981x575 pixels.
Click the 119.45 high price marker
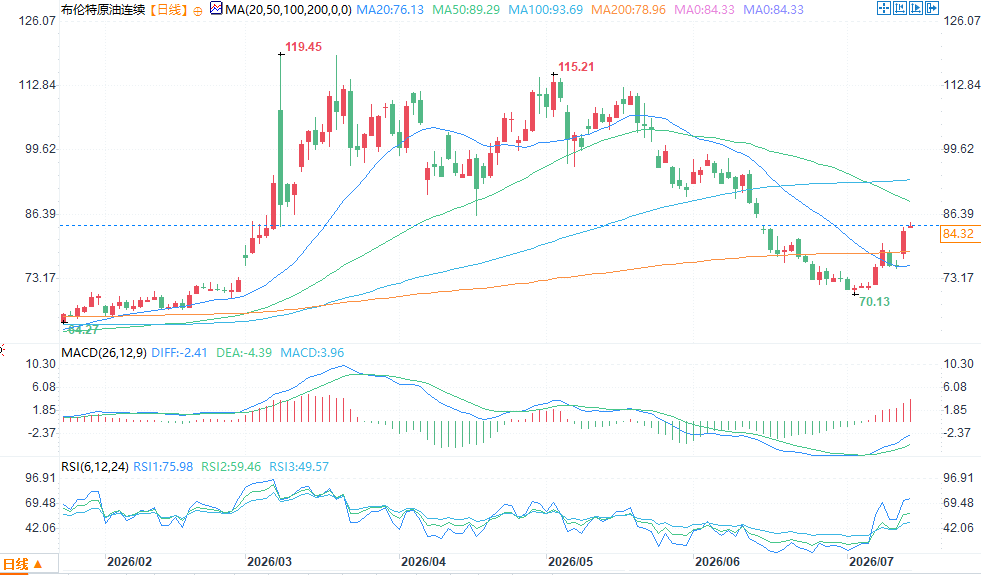click(x=303, y=47)
